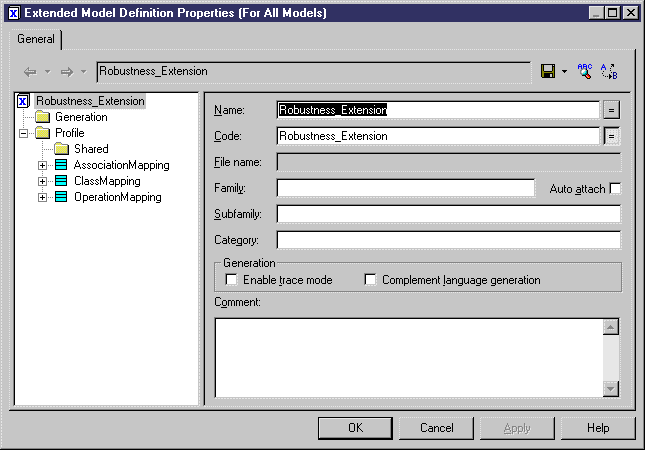Viewport: 645px width, 450px height.
Task: Select the OperationMapping tree label
Action: 118,197
